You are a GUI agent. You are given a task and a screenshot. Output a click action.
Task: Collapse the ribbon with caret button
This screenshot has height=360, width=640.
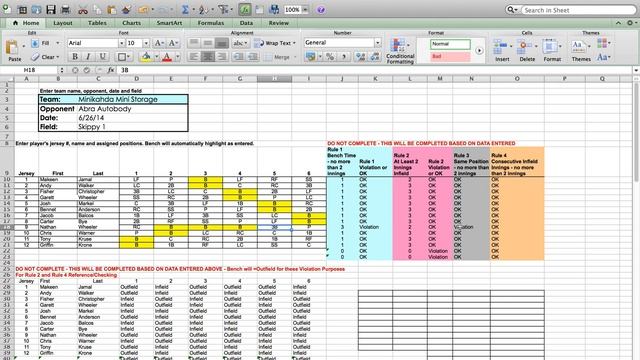tap(618, 23)
